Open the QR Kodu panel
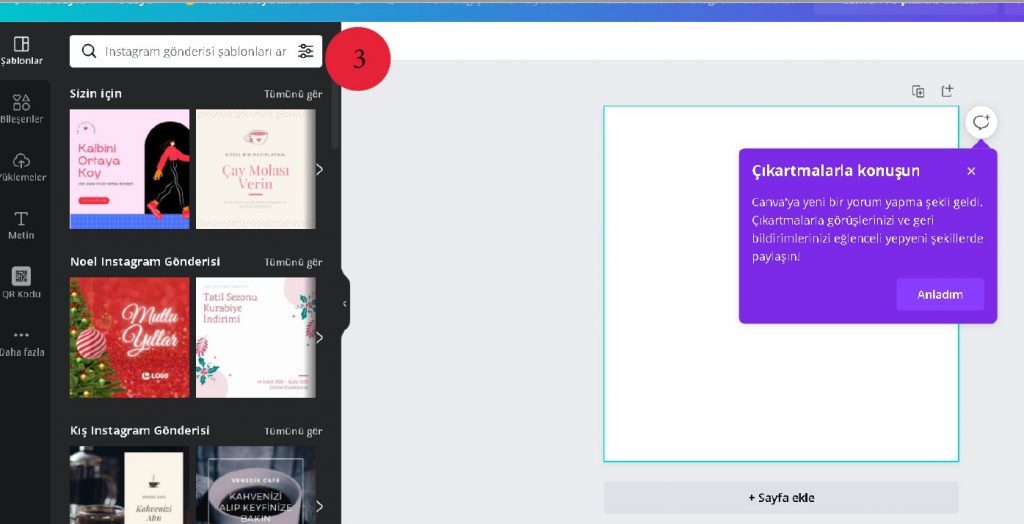This screenshot has height=524, width=1024. coord(22,283)
